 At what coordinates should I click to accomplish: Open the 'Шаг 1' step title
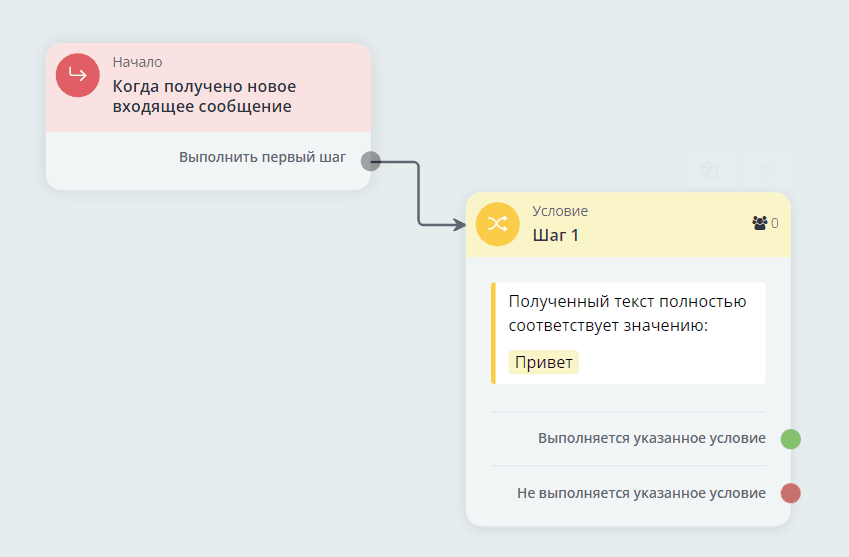pyautogui.click(x=555, y=236)
